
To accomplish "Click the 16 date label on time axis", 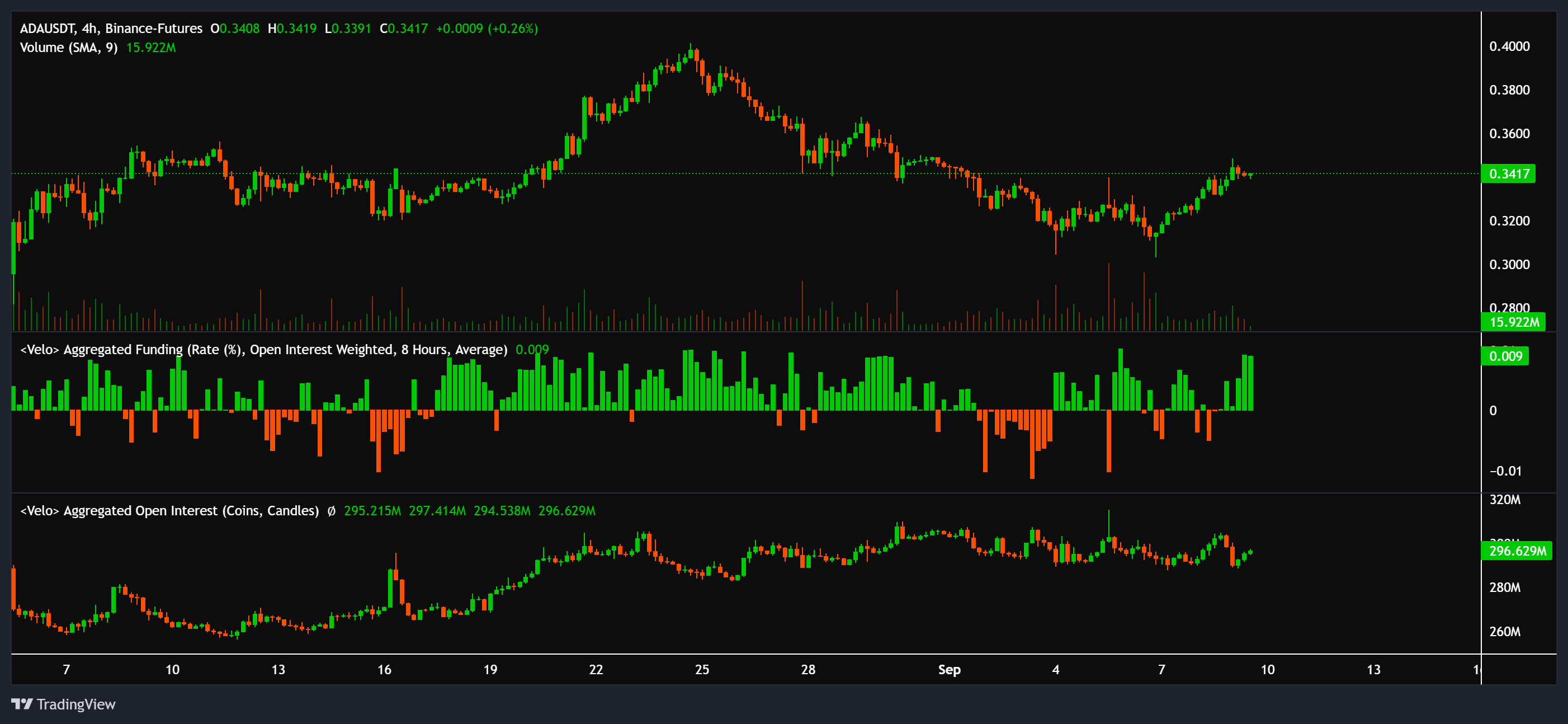I will click(x=384, y=670).
